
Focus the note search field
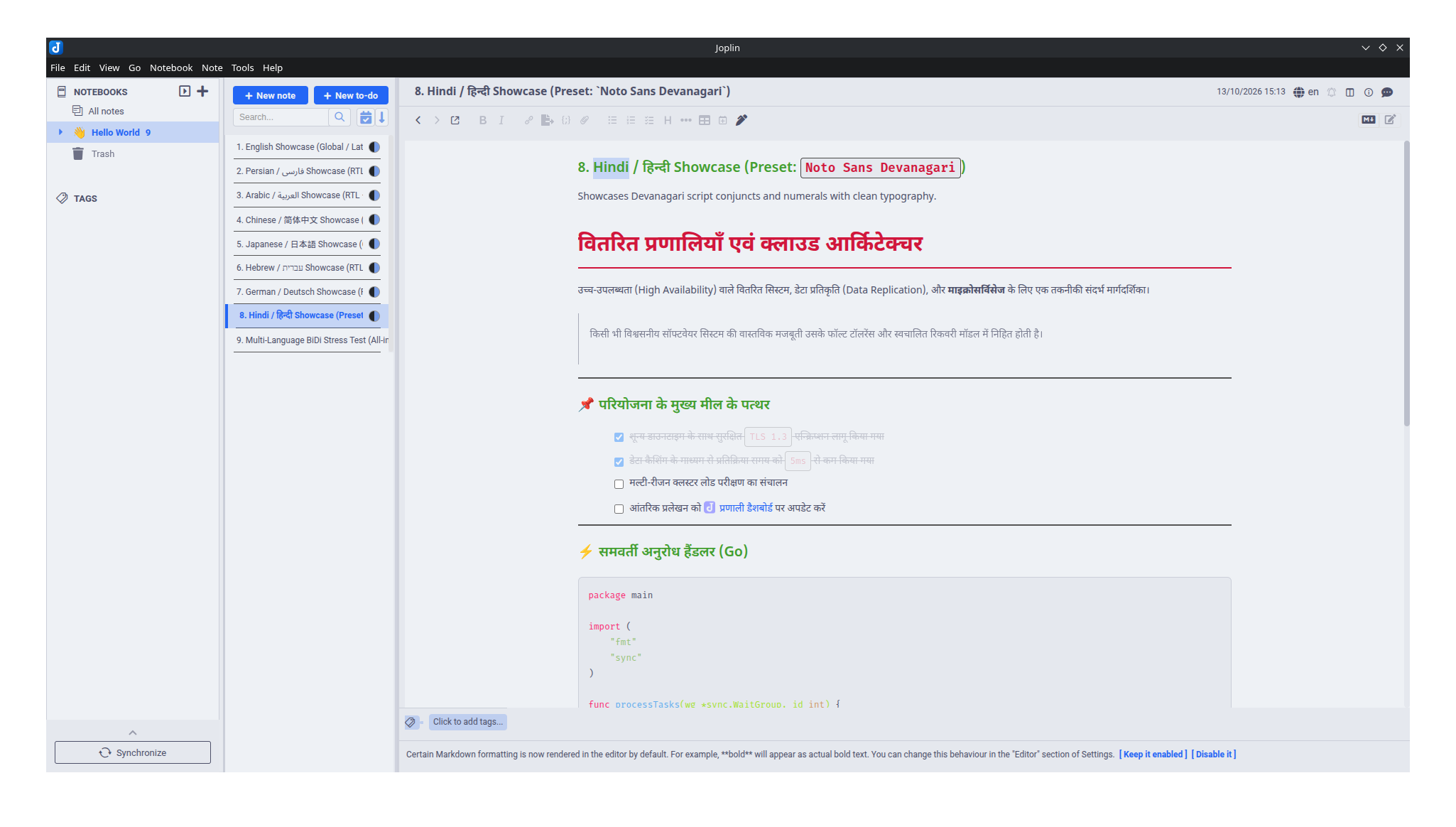[x=281, y=117]
